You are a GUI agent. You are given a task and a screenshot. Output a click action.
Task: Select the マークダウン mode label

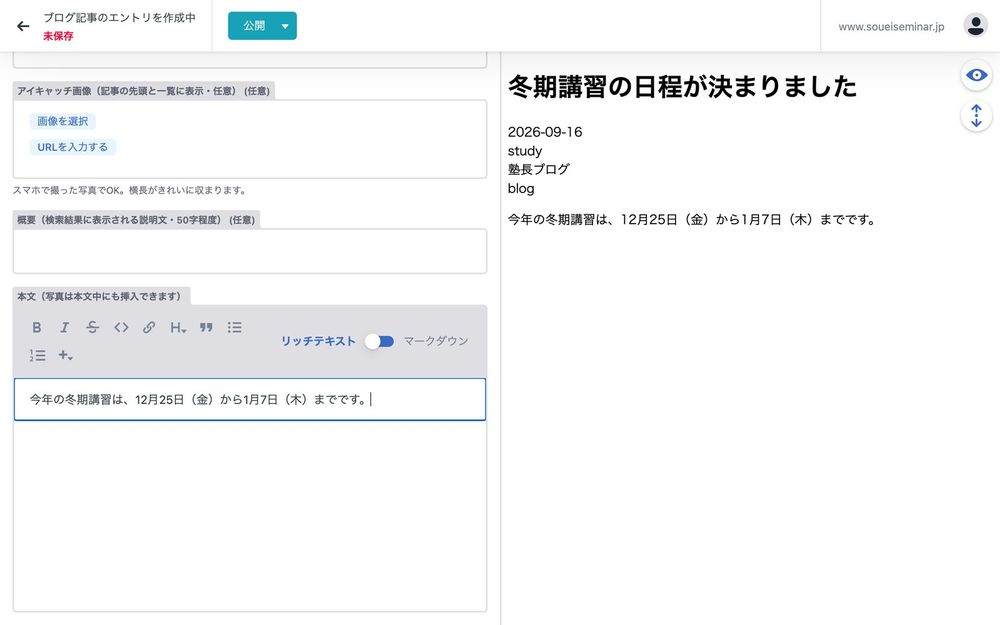436,341
